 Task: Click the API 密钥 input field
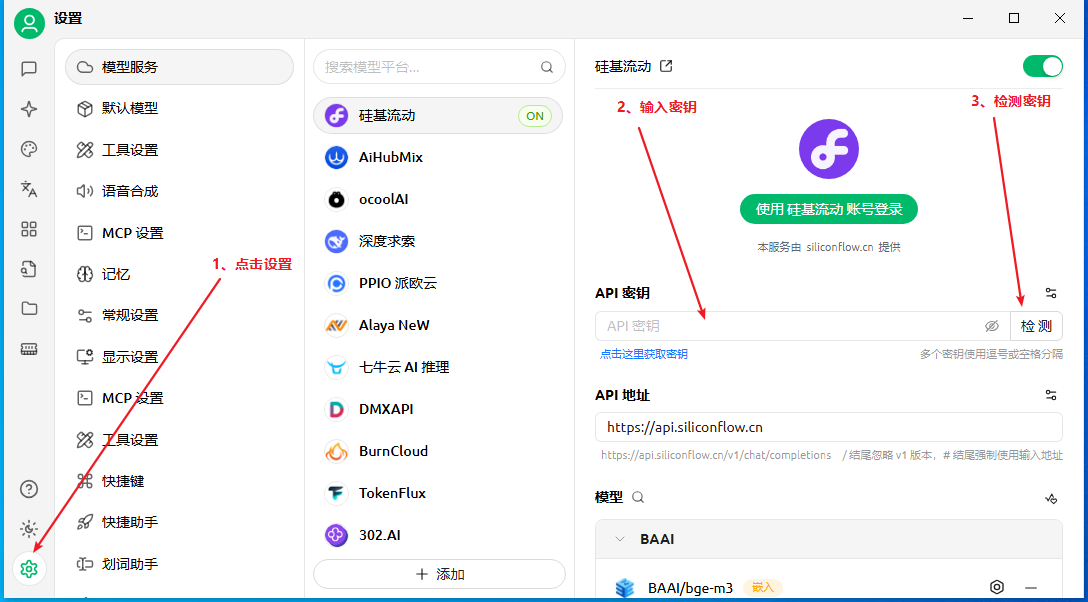pyautogui.click(x=790, y=326)
